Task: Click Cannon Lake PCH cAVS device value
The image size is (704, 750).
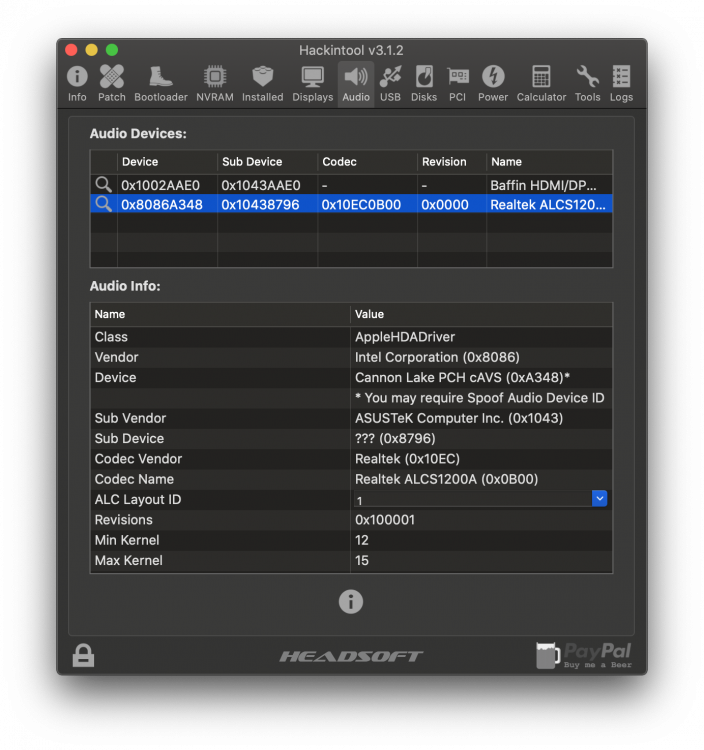Action: click(462, 377)
